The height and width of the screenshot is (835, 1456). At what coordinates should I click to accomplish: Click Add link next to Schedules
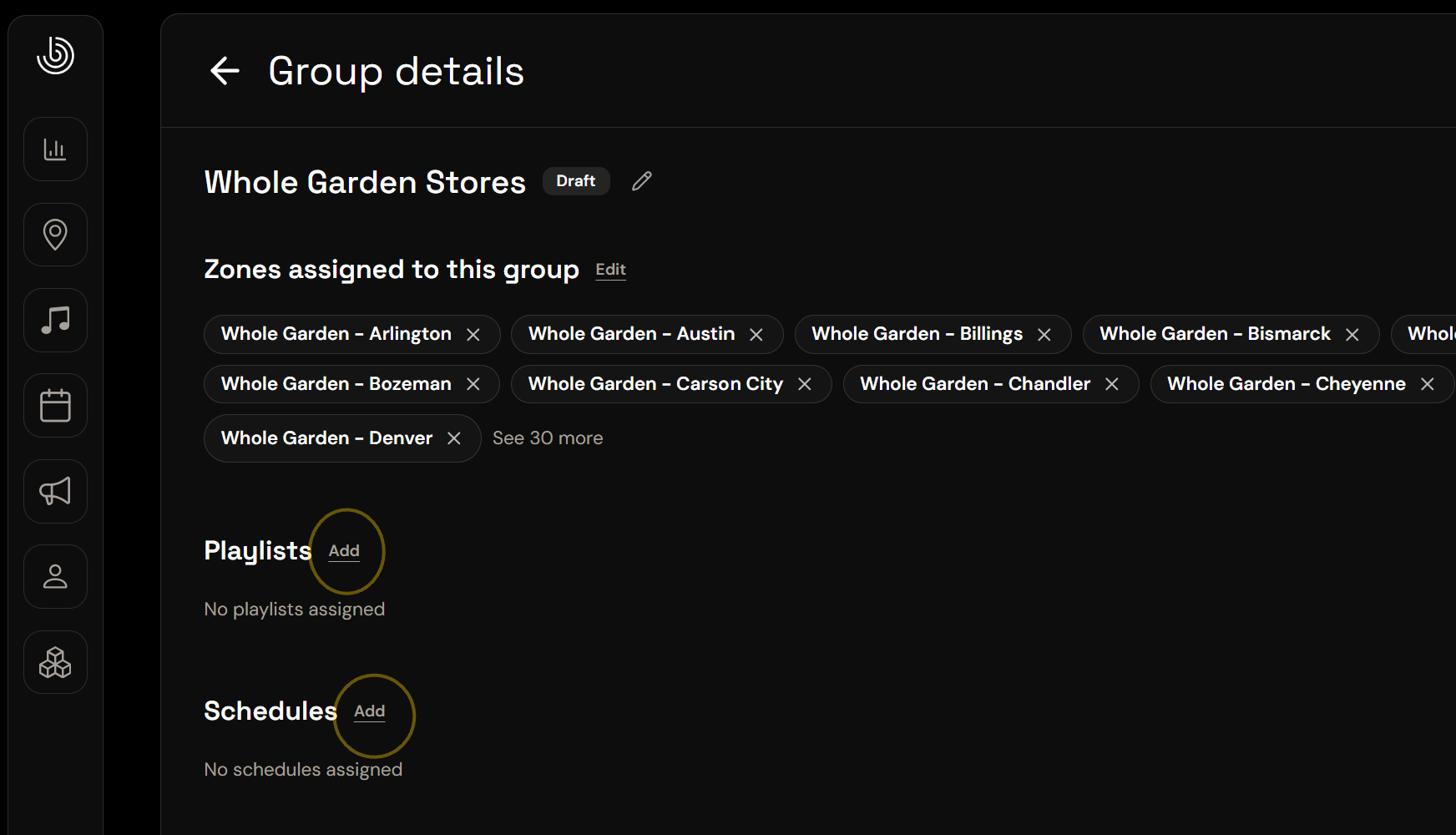pos(370,711)
